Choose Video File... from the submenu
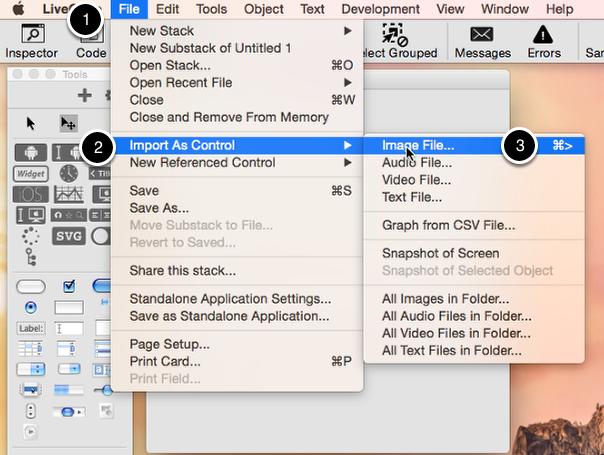This screenshot has width=604, height=455. click(474, 180)
